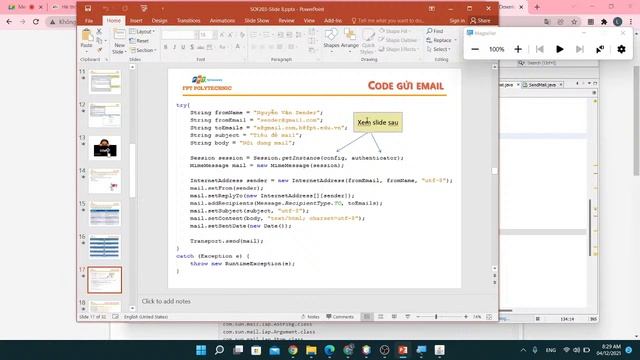Click the Share button
Screen dimensions: 640x360
480,20
